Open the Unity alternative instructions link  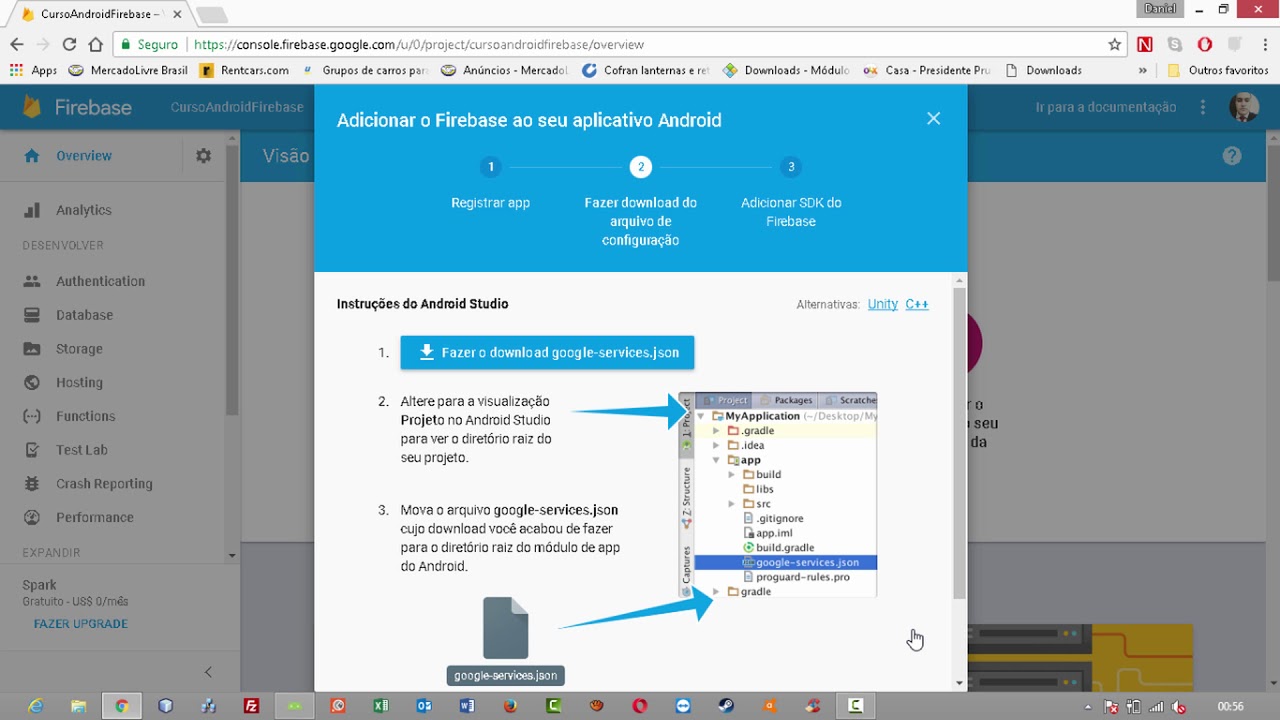882,304
